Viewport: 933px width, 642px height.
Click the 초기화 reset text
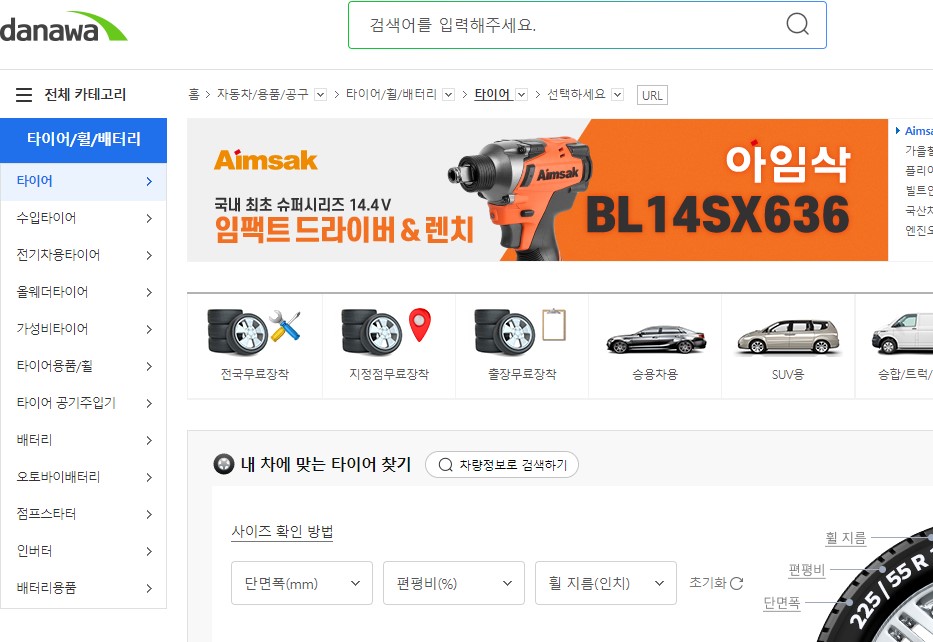[708, 583]
